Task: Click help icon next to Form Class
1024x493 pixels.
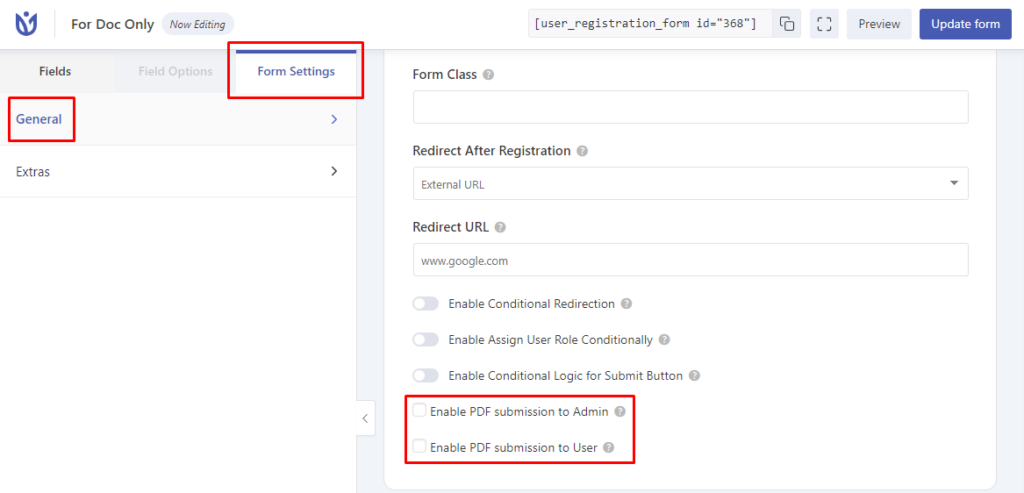Action: tap(488, 75)
